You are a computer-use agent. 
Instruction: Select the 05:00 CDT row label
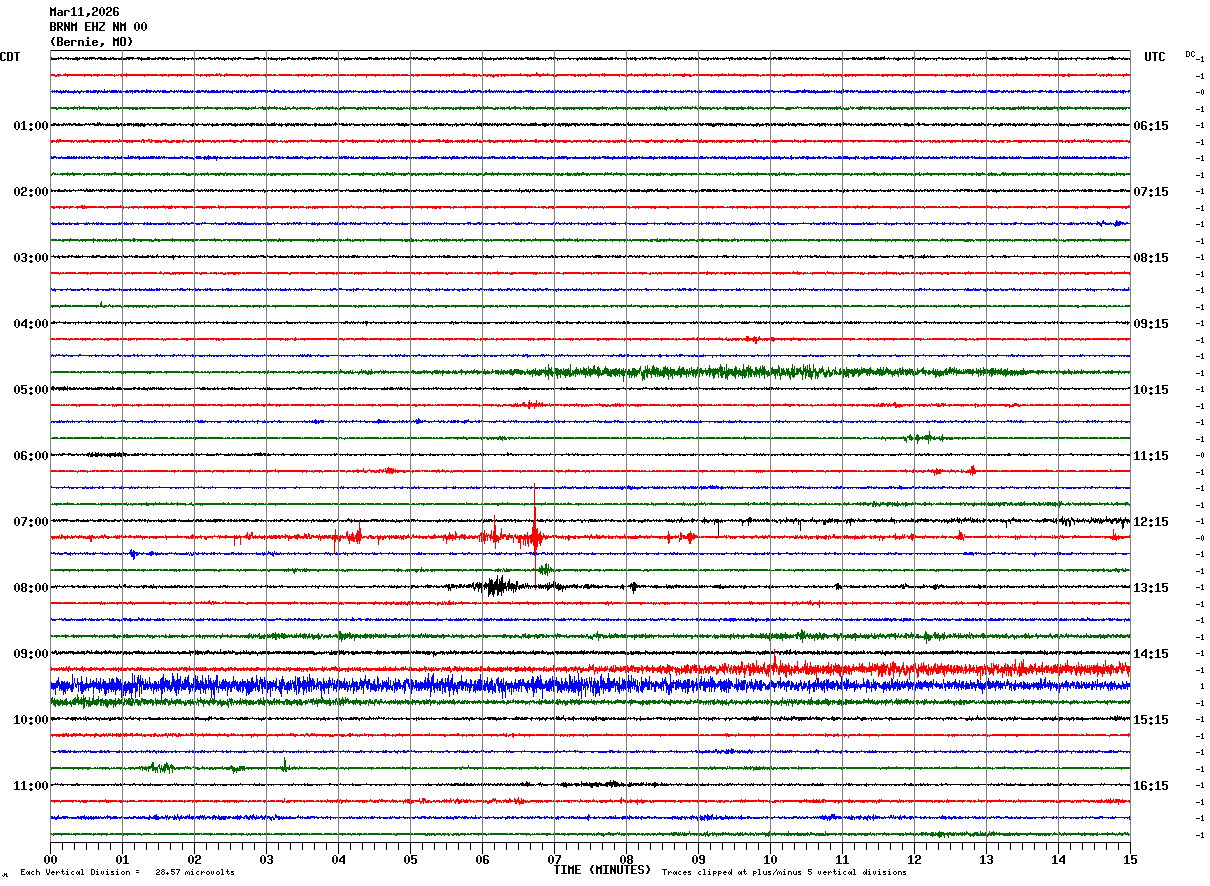tap(30, 390)
